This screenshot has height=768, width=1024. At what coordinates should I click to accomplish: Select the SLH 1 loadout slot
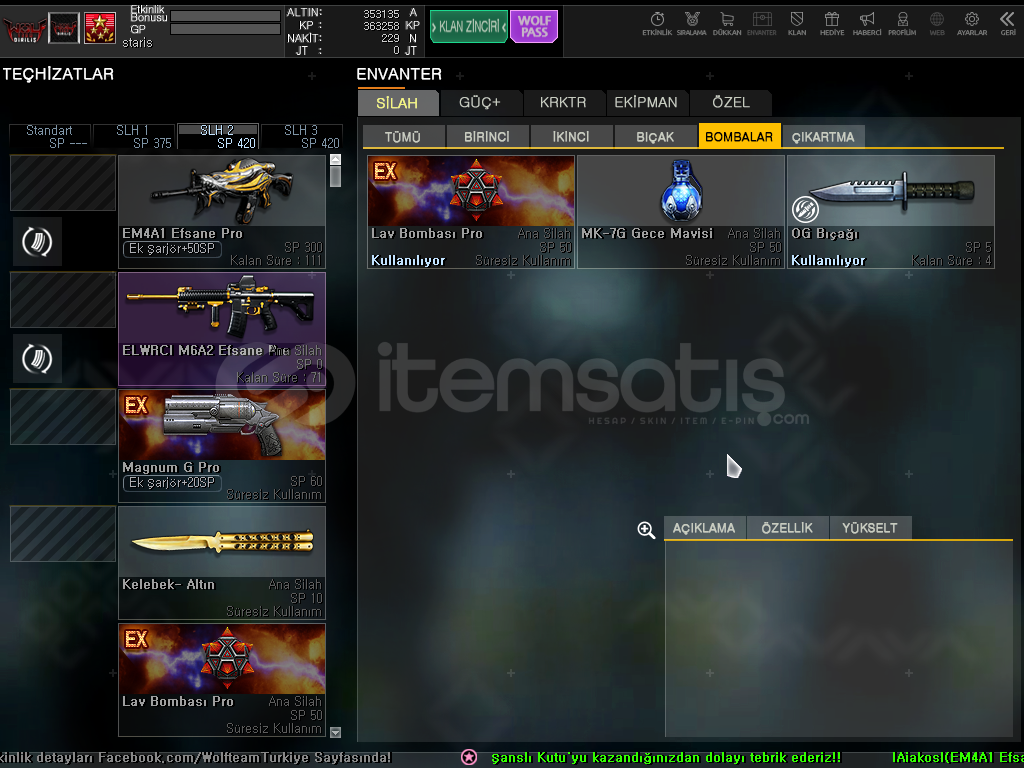coord(133,137)
